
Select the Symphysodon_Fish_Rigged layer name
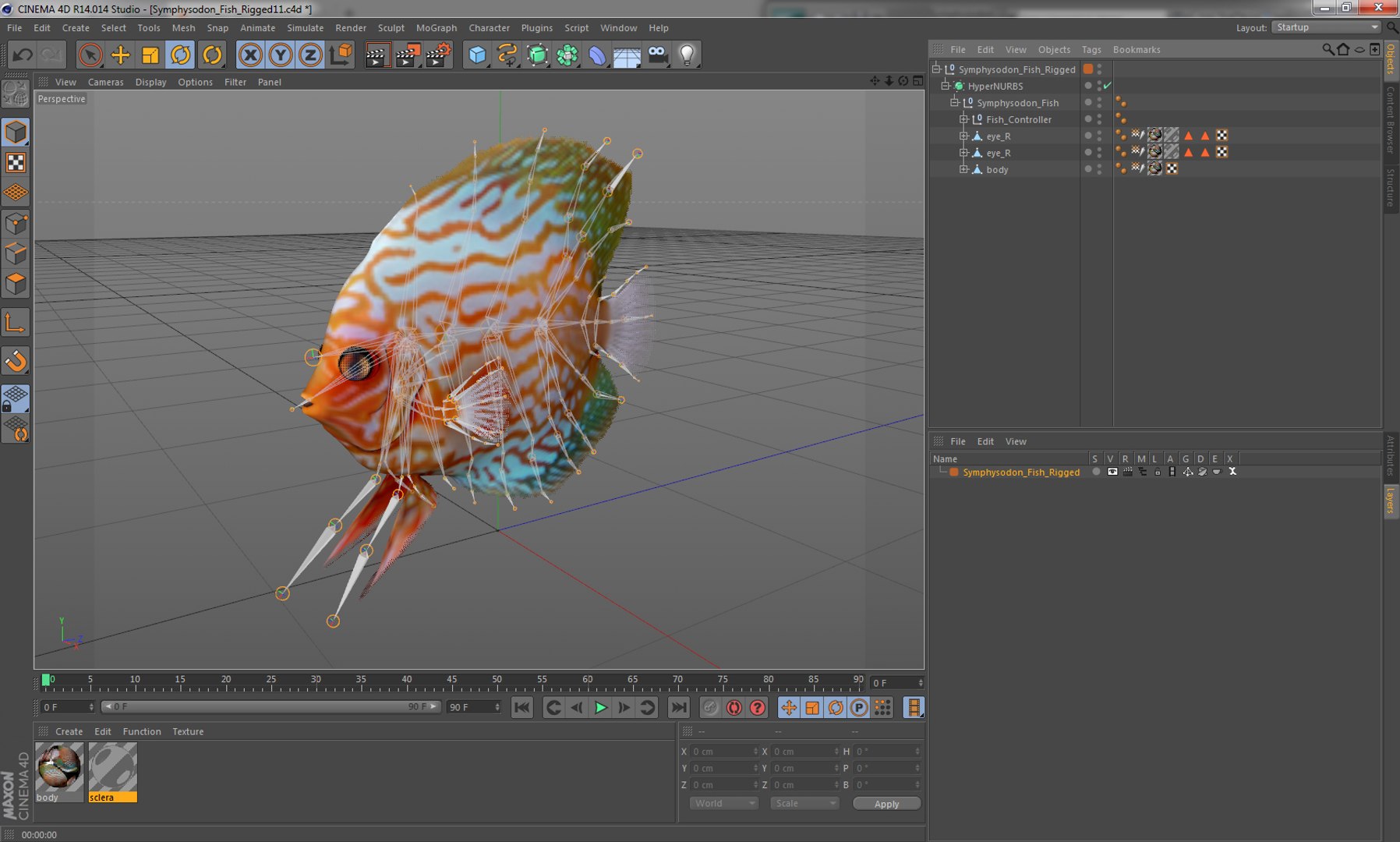click(x=1021, y=472)
